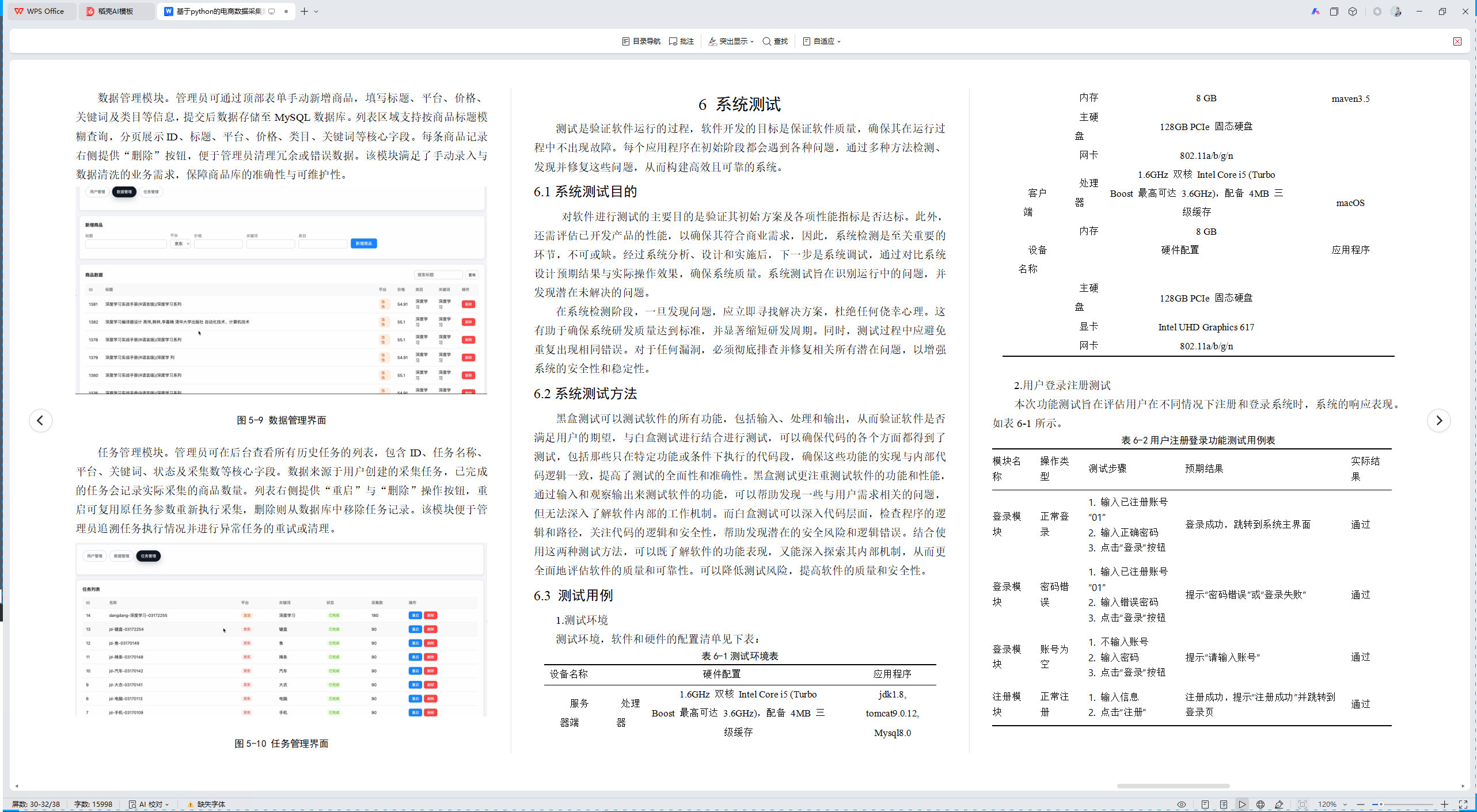Click the 屏数 30-32/38 page indicator
Image resolution: width=1477 pixels, height=812 pixels.
coord(36,804)
